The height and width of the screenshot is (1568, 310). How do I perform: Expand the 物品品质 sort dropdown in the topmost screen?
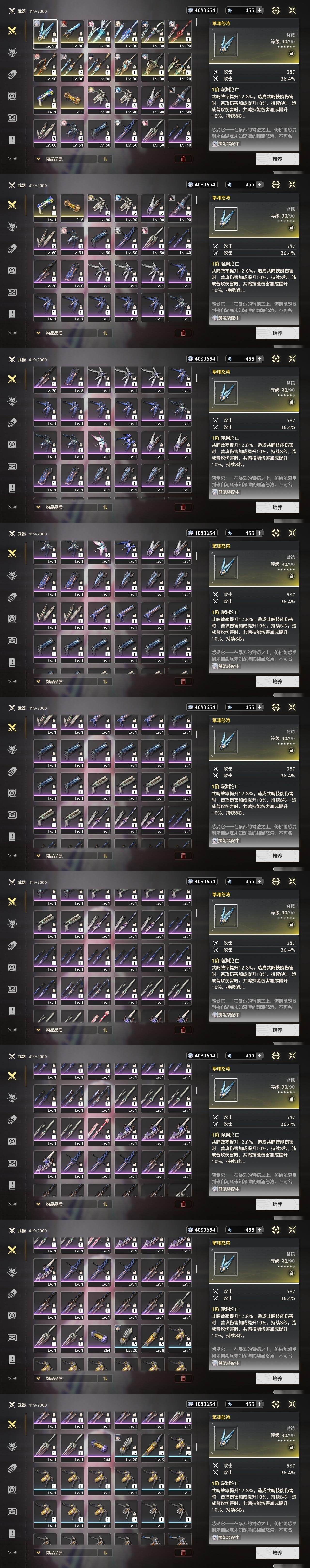65,159
